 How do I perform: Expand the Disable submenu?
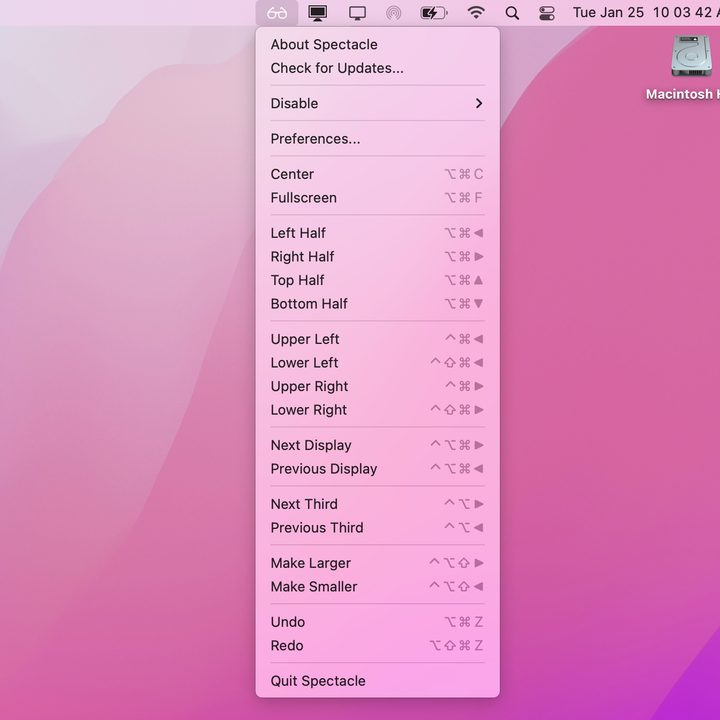click(x=377, y=103)
